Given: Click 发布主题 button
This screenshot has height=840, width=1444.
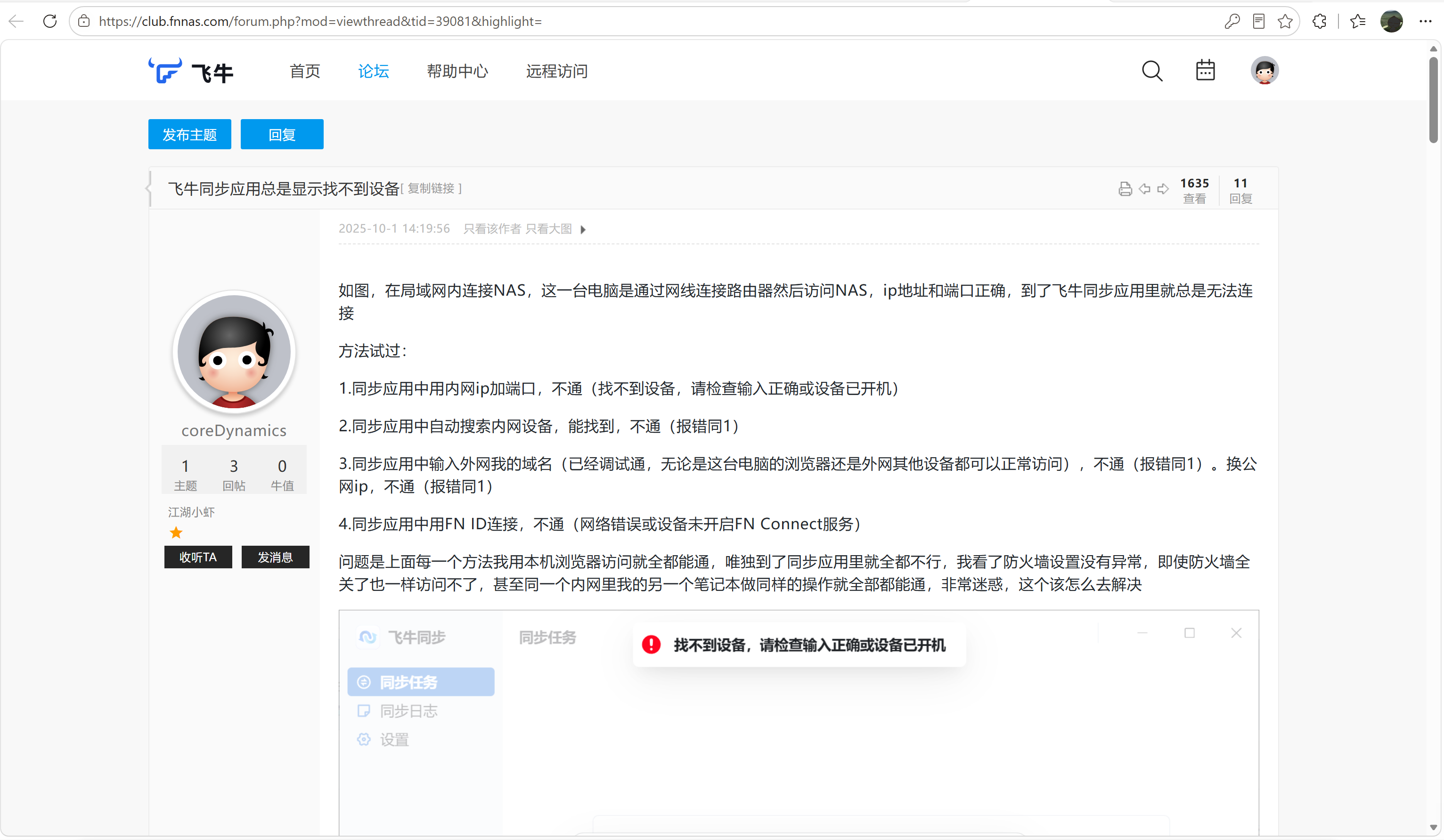Looking at the screenshot, I should pyautogui.click(x=190, y=135).
